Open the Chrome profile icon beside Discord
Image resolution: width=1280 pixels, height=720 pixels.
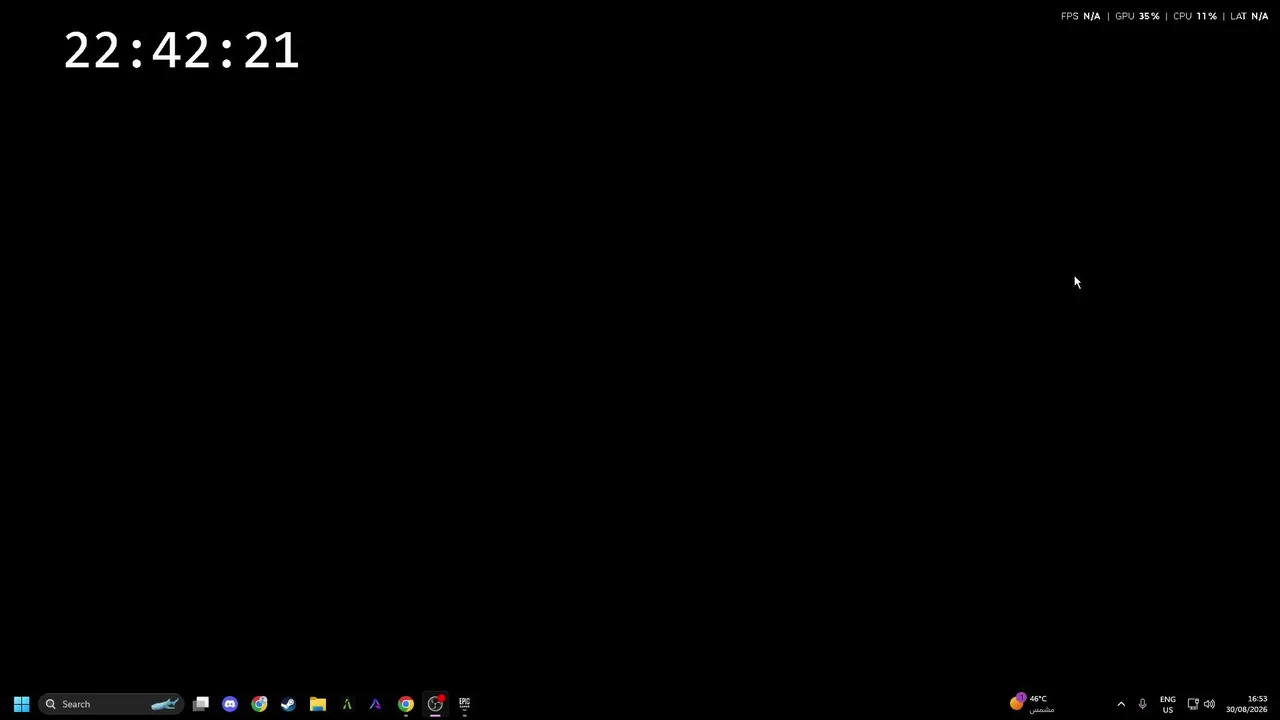(259, 704)
